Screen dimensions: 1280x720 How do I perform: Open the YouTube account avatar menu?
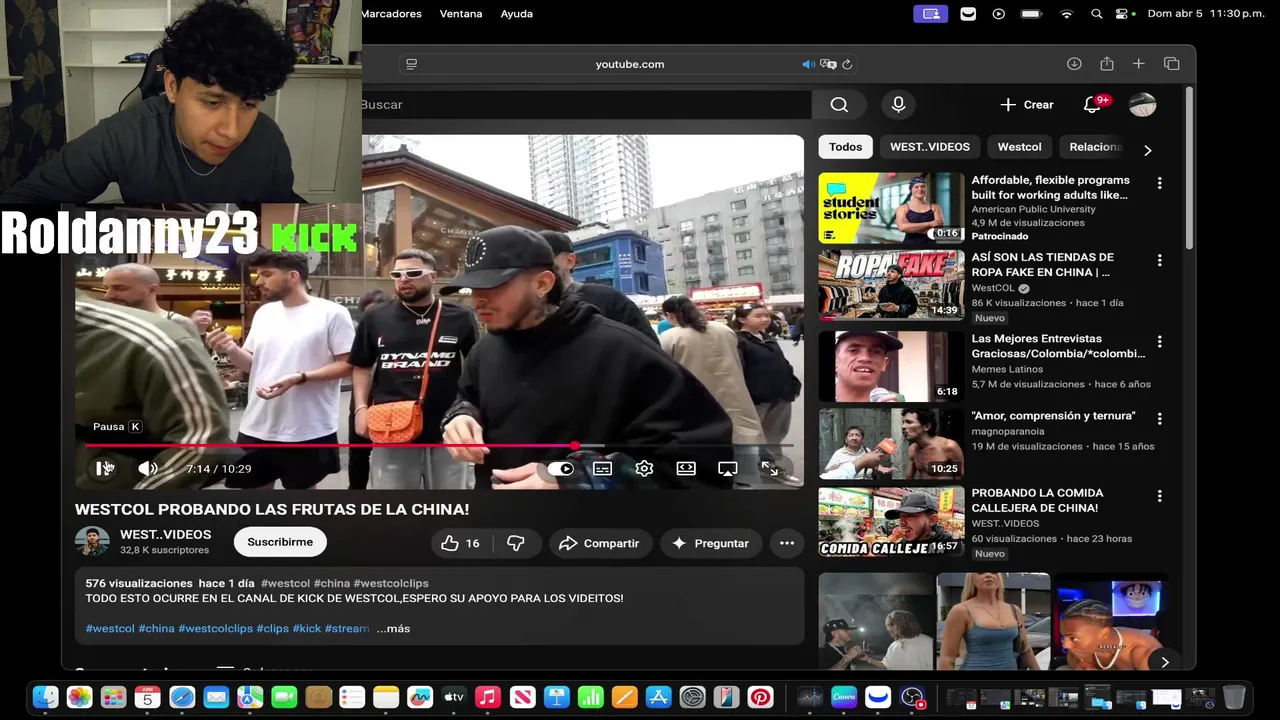pyautogui.click(x=1142, y=104)
